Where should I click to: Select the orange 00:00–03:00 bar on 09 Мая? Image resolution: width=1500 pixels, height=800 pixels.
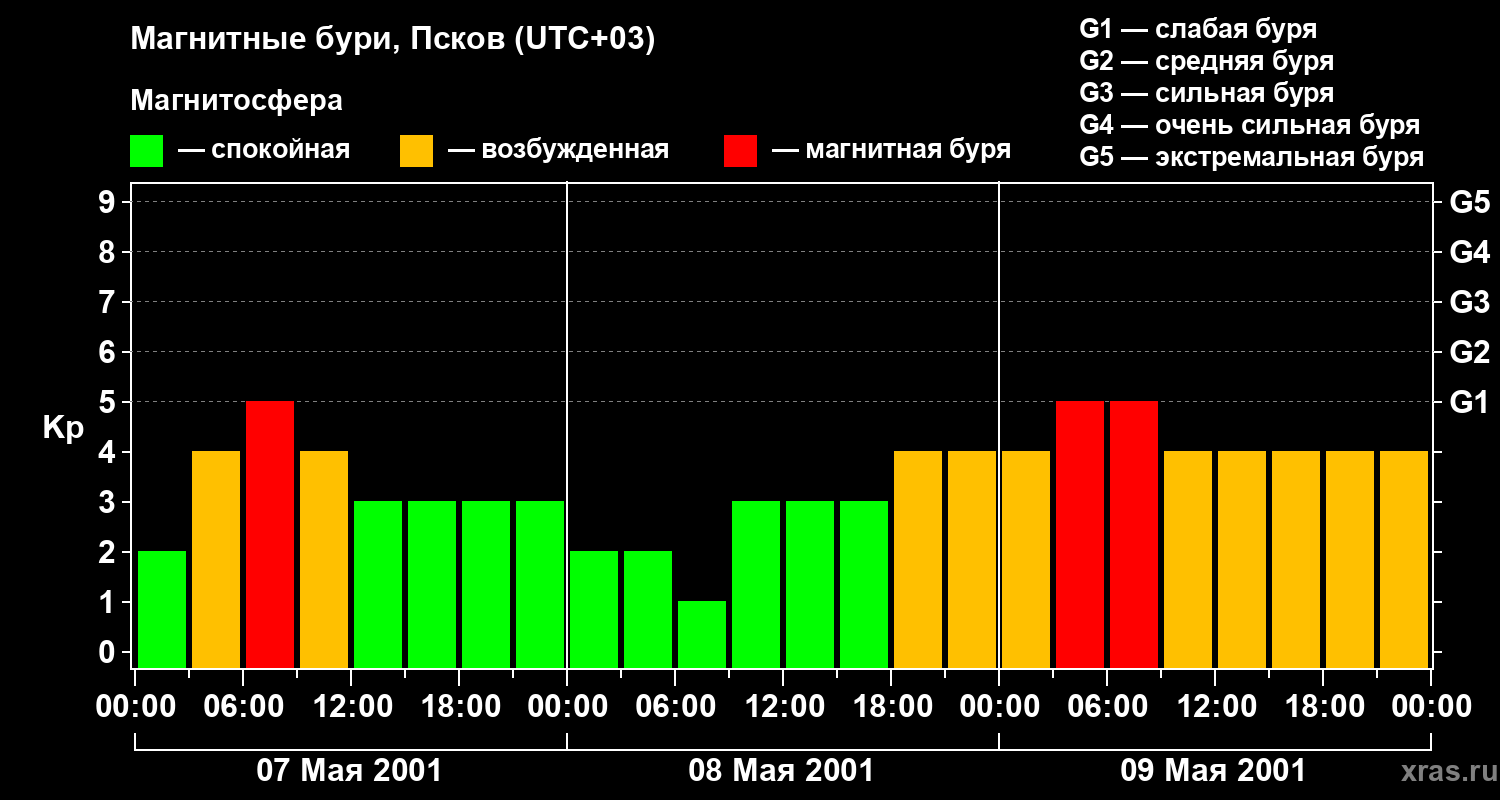tap(1026, 559)
